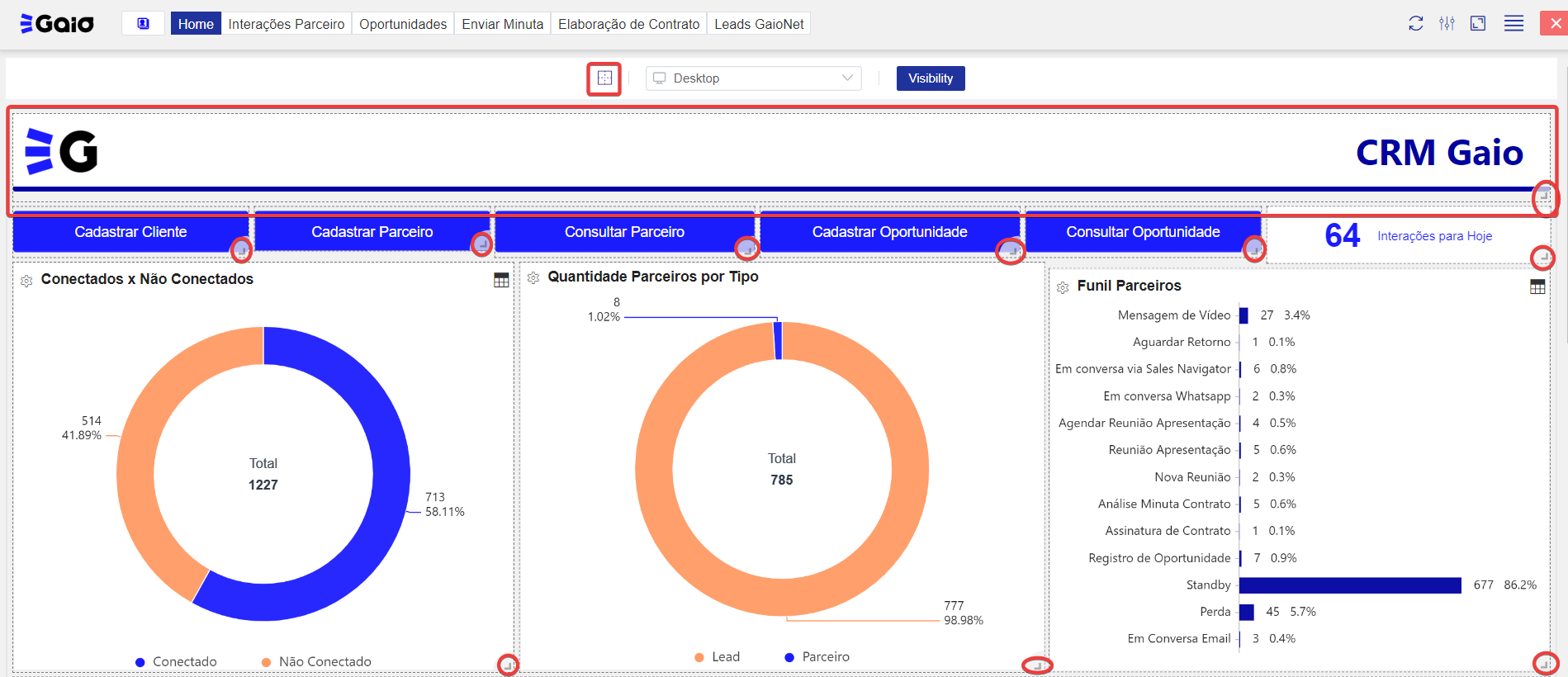Open the Oportunidades tab

(x=403, y=24)
